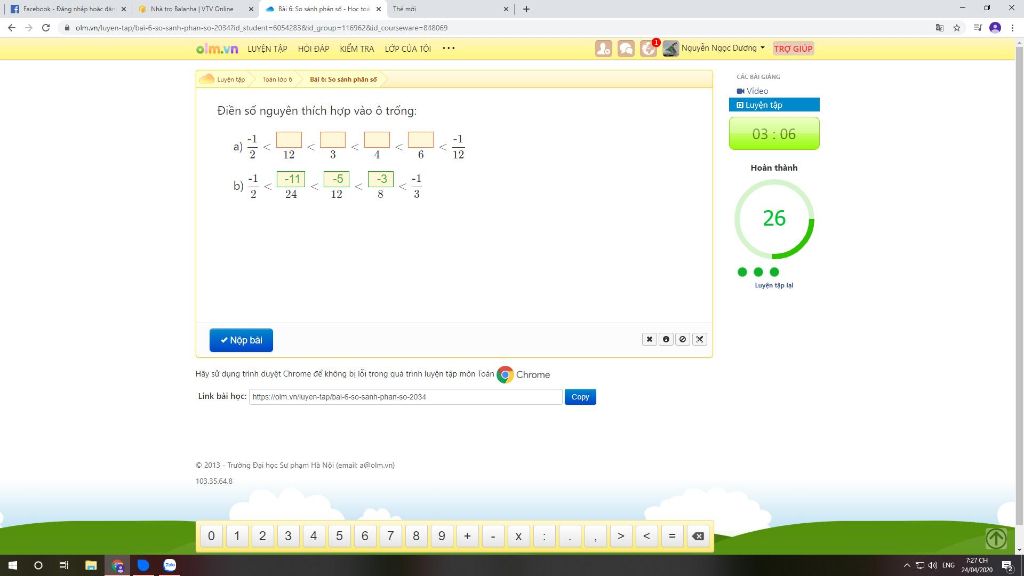This screenshot has height=576, width=1024.
Task: Open Windows Task View
Action: pyautogui.click(x=64, y=566)
